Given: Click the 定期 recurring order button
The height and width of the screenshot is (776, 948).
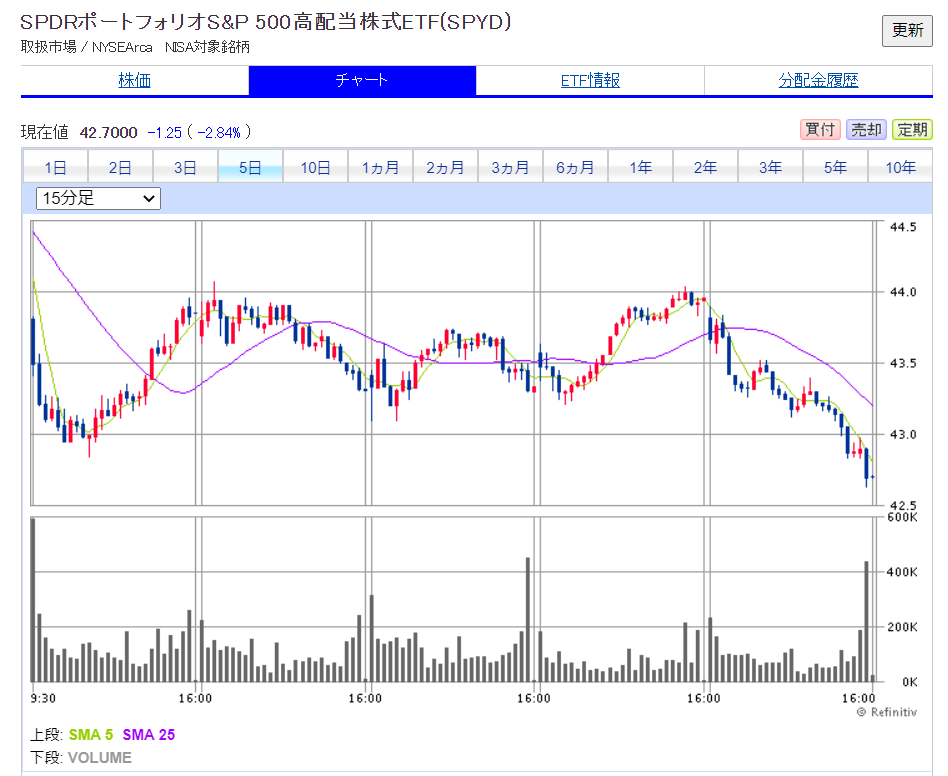Looking at the screenshot, I should 912,129.
